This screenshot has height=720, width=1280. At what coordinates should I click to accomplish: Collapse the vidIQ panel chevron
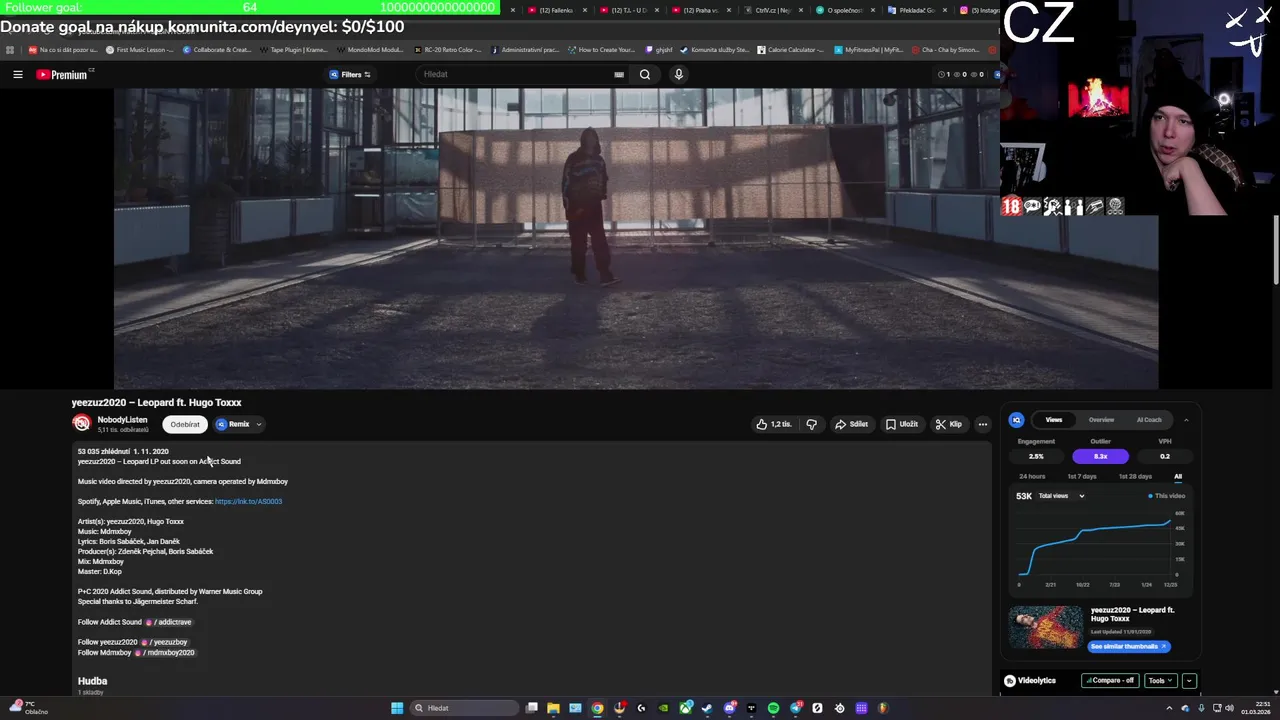point(1186,420)
